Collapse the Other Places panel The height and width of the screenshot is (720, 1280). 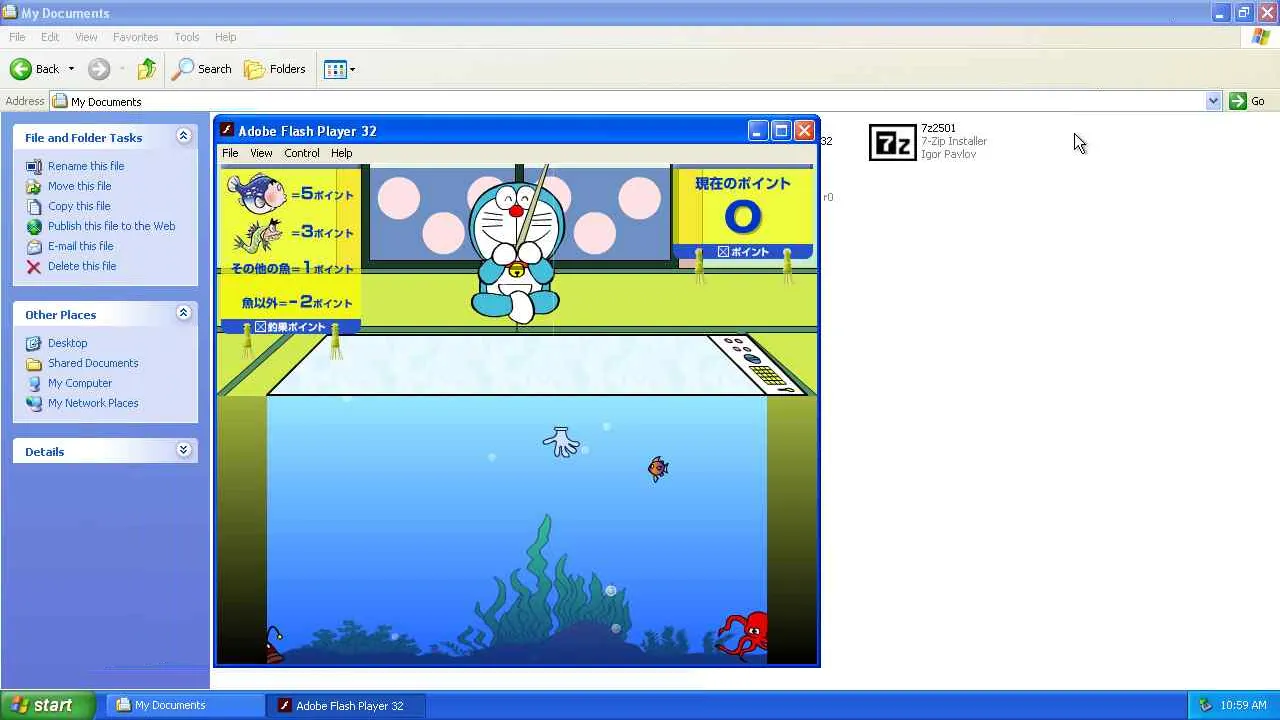point(183,313)
